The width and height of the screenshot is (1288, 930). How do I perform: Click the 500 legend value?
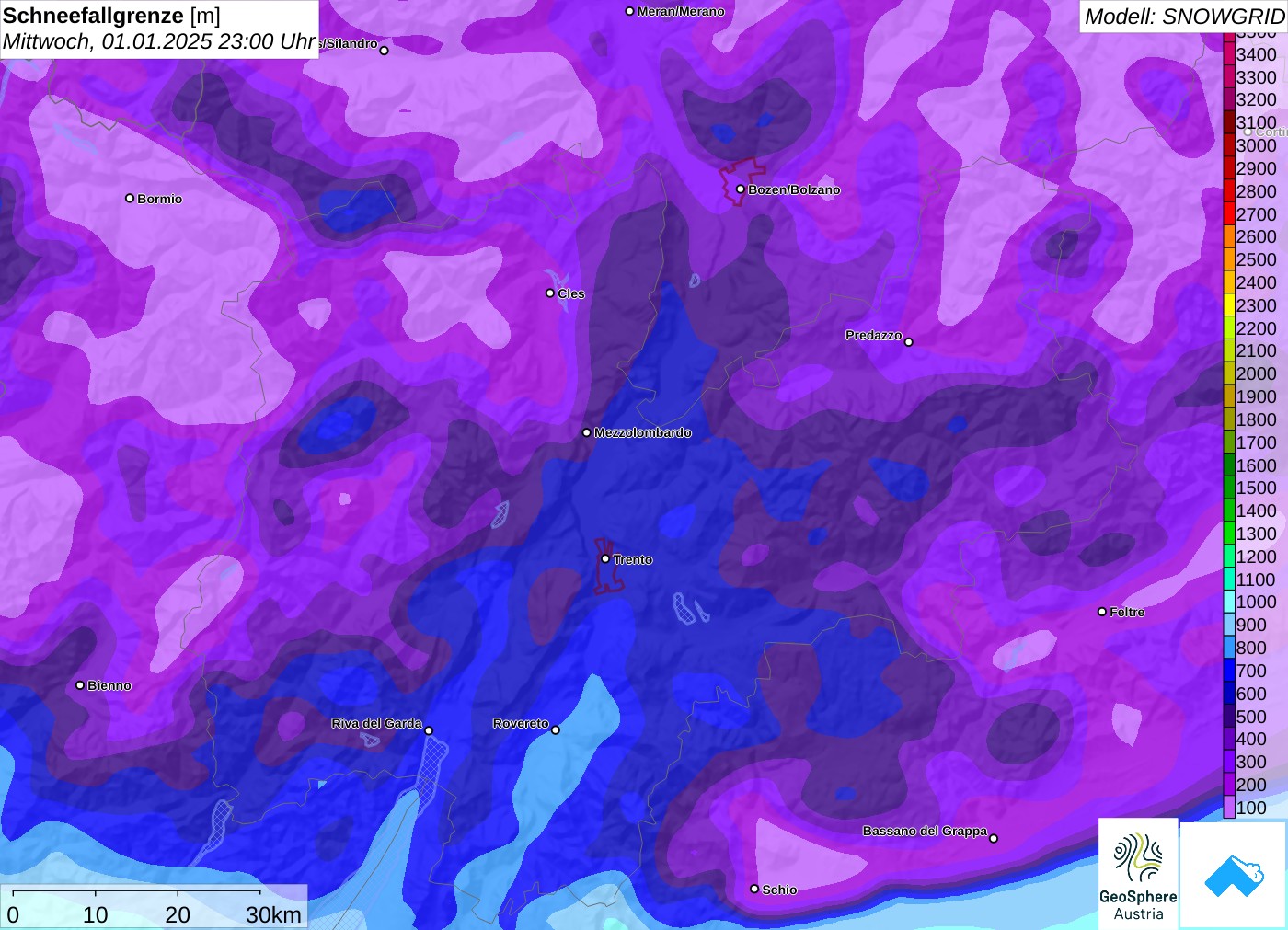click(x=1251, y=717)
